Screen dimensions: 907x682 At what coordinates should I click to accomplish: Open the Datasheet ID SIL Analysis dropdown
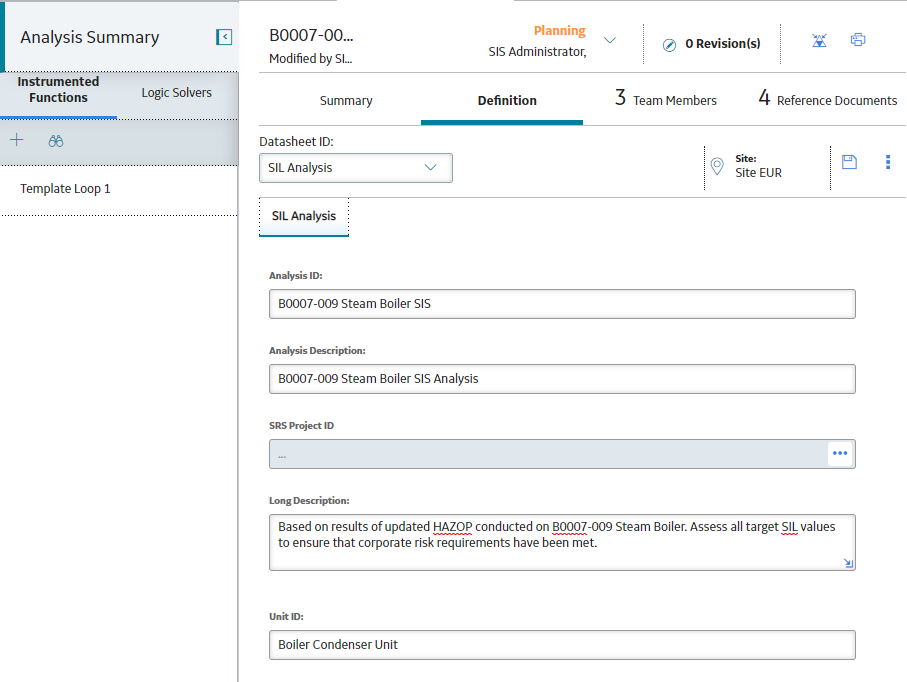pyautogui.click(x=356, y=168)
